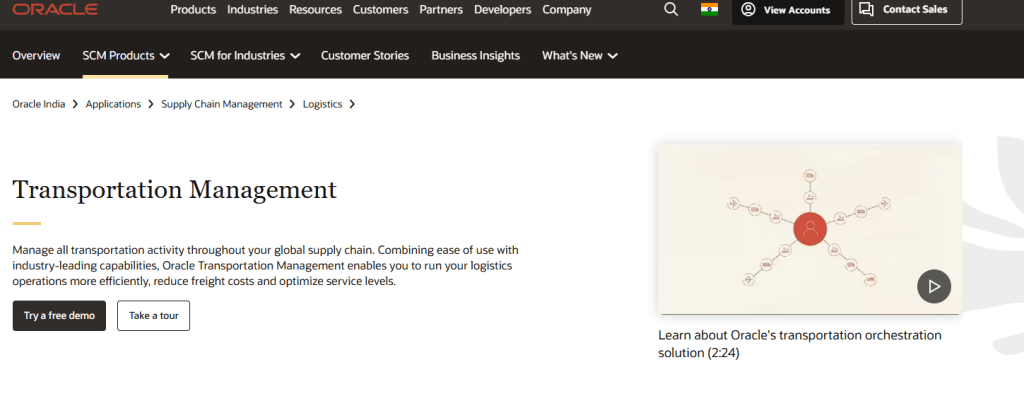1024x401 pixels.
Task: Go to the Applications breadcrumb
Action: tap(113, 104)
